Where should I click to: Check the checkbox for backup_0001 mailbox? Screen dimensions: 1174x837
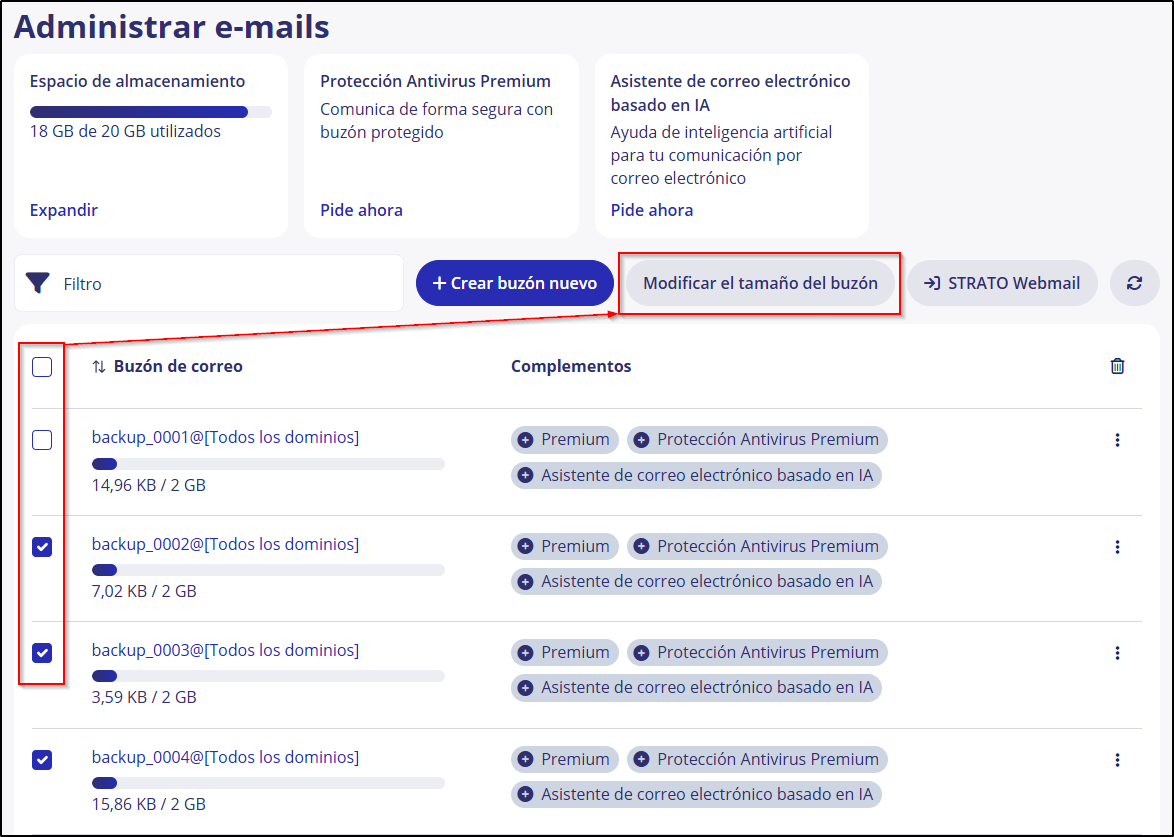point(42,440)
